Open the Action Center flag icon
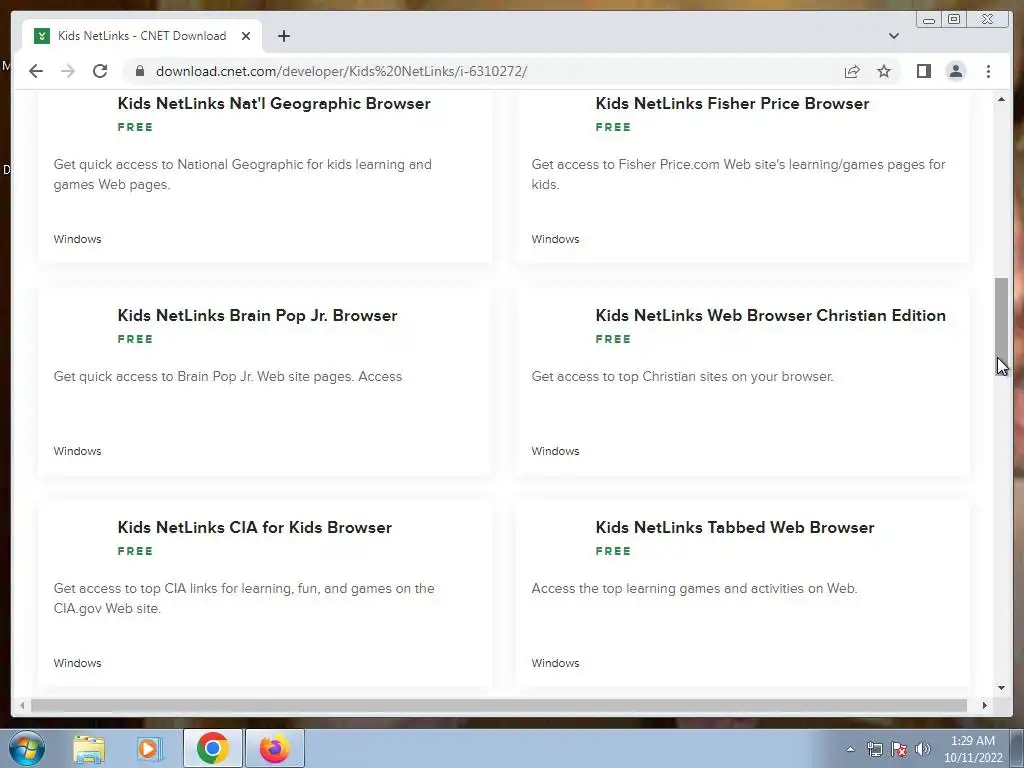The height and width of the screenshot is (768, 1024). [899, 749]
